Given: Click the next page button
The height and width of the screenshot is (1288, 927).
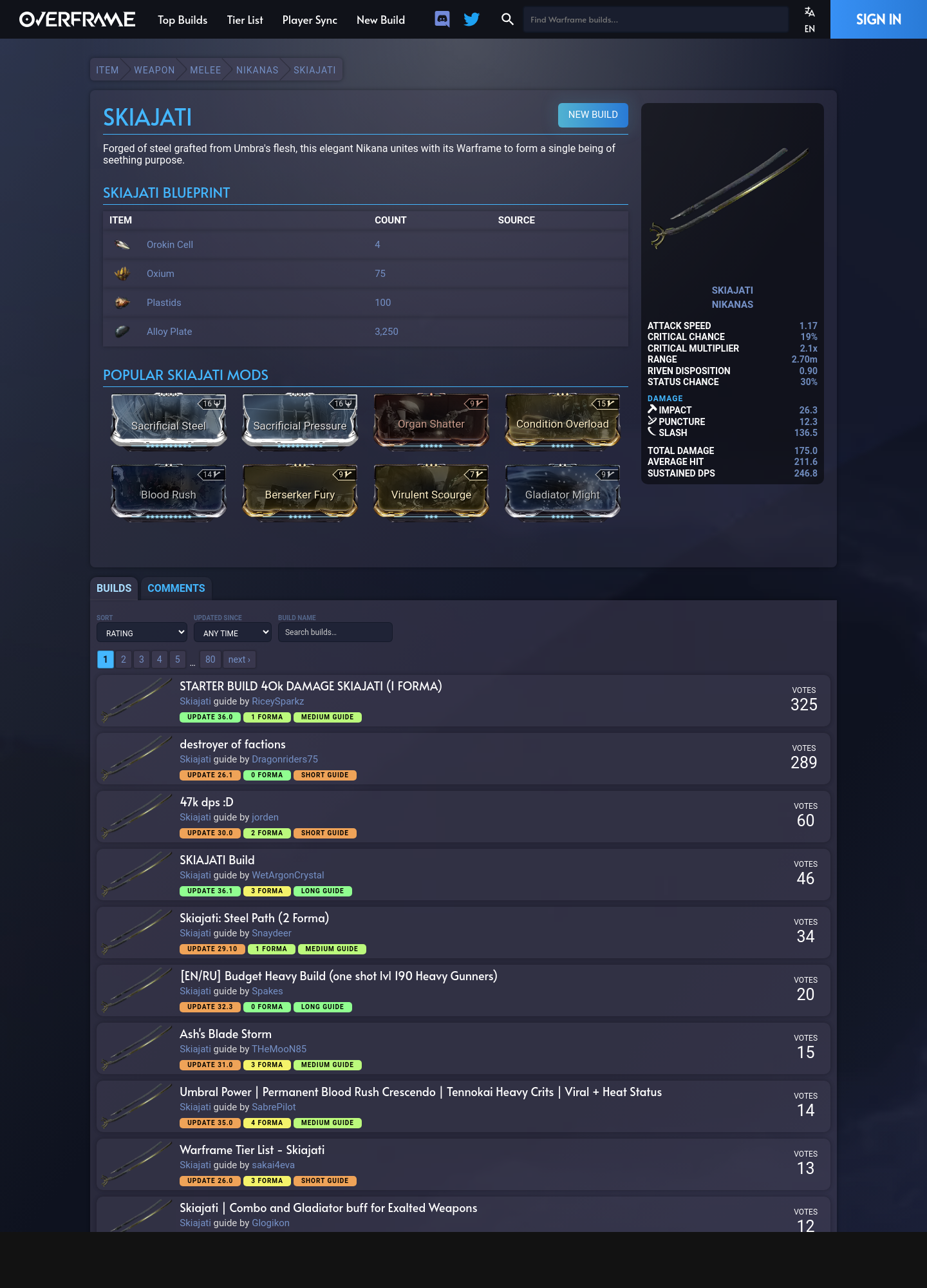Looking at the screenshot, I should coord(239,659).
